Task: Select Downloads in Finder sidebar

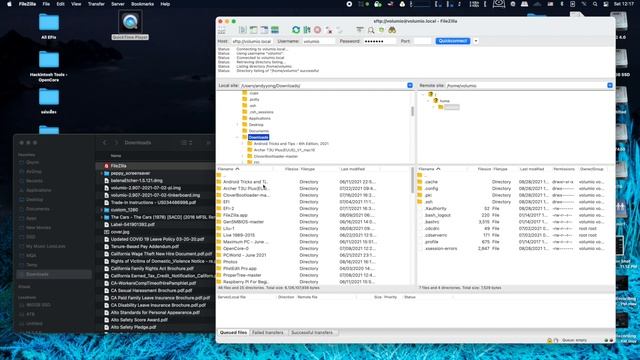Action: point(54,274)
